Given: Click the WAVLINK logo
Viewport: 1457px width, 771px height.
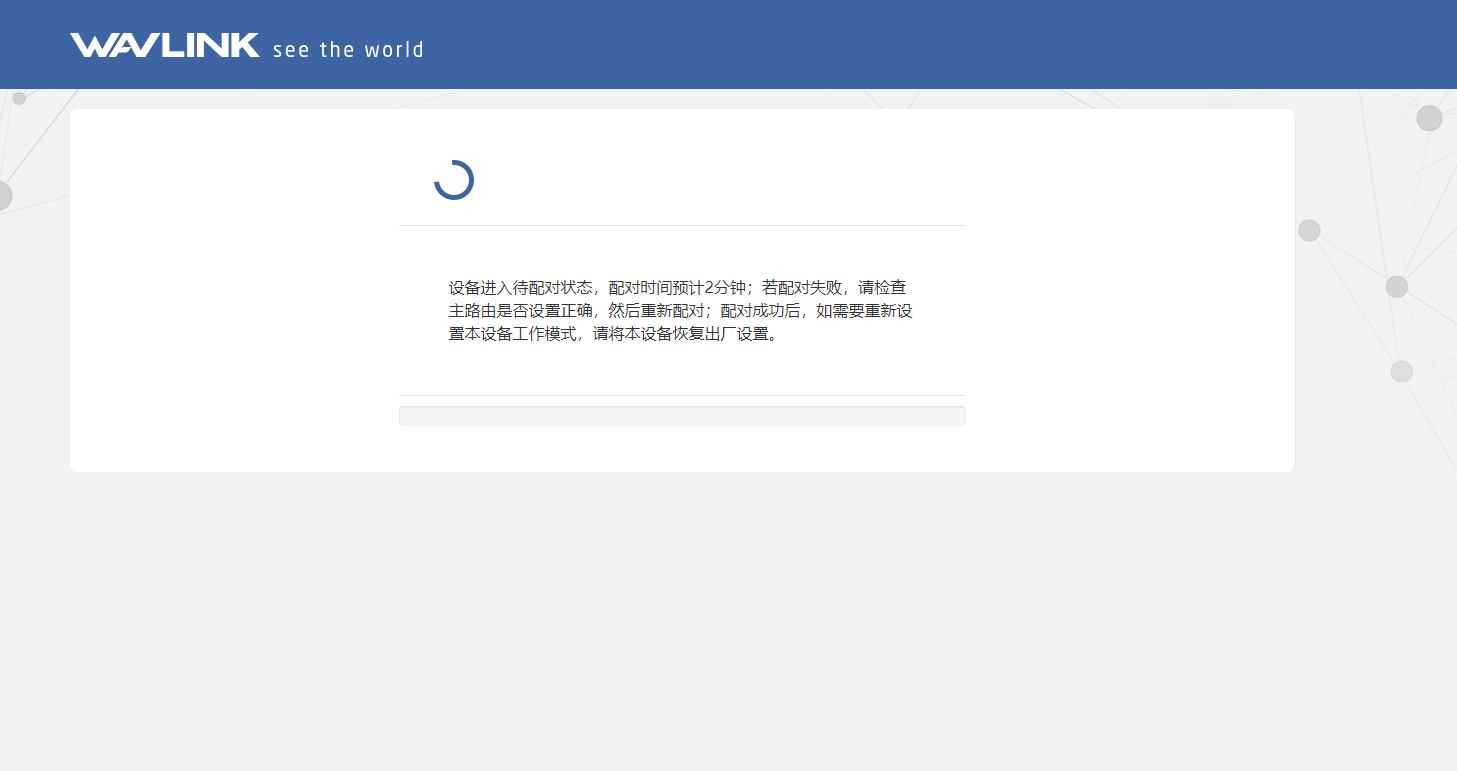Looking at the screenshot, I should pos(163,44).
